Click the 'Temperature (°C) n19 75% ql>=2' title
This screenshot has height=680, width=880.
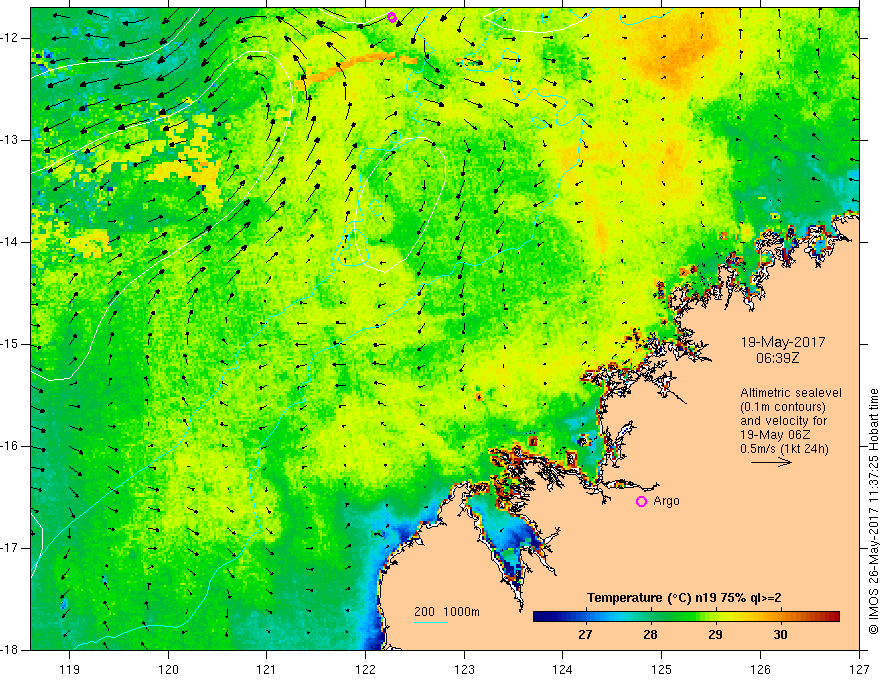coord(684,598)
